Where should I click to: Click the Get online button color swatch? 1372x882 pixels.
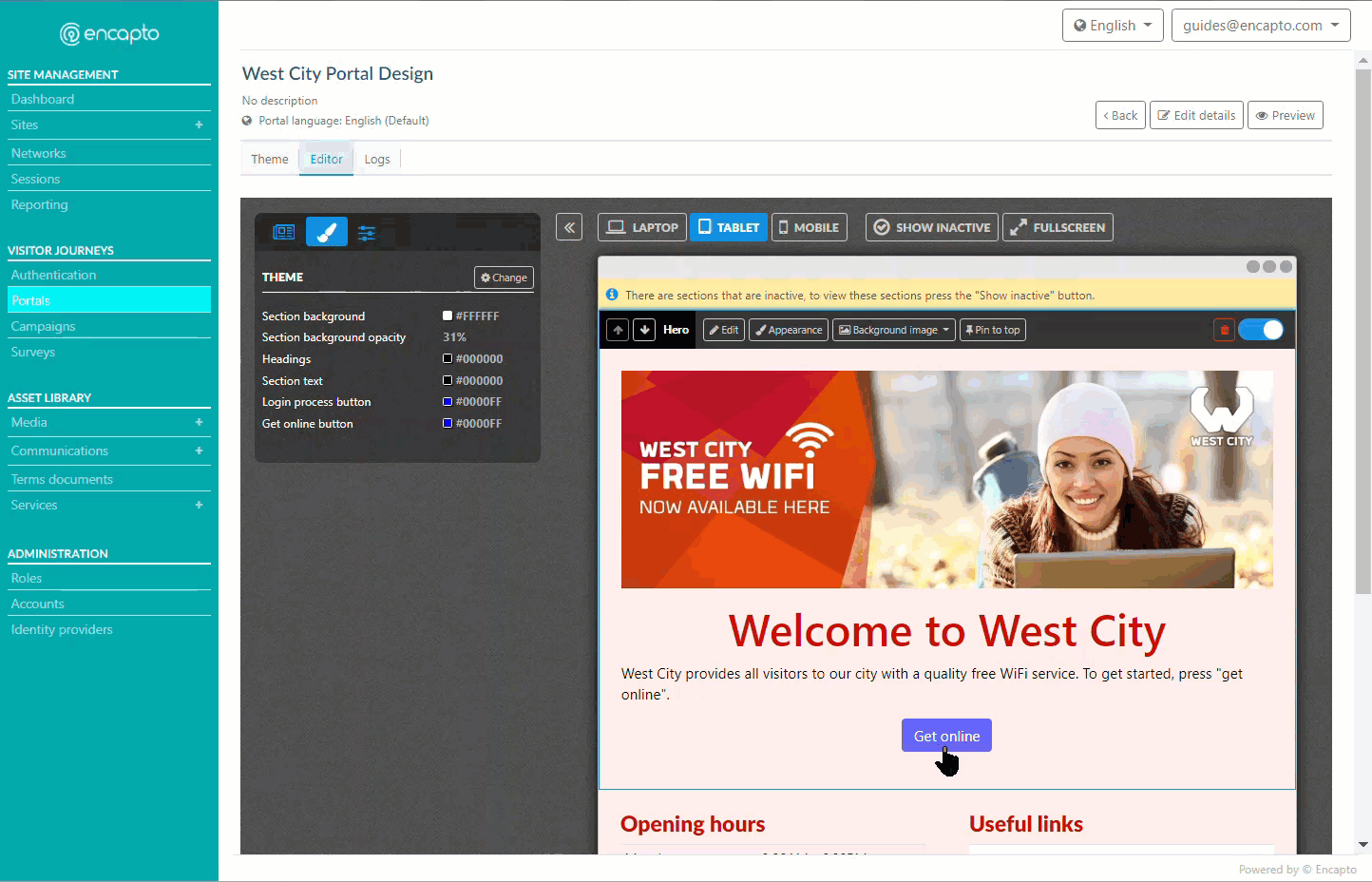(x=448, y=423)
